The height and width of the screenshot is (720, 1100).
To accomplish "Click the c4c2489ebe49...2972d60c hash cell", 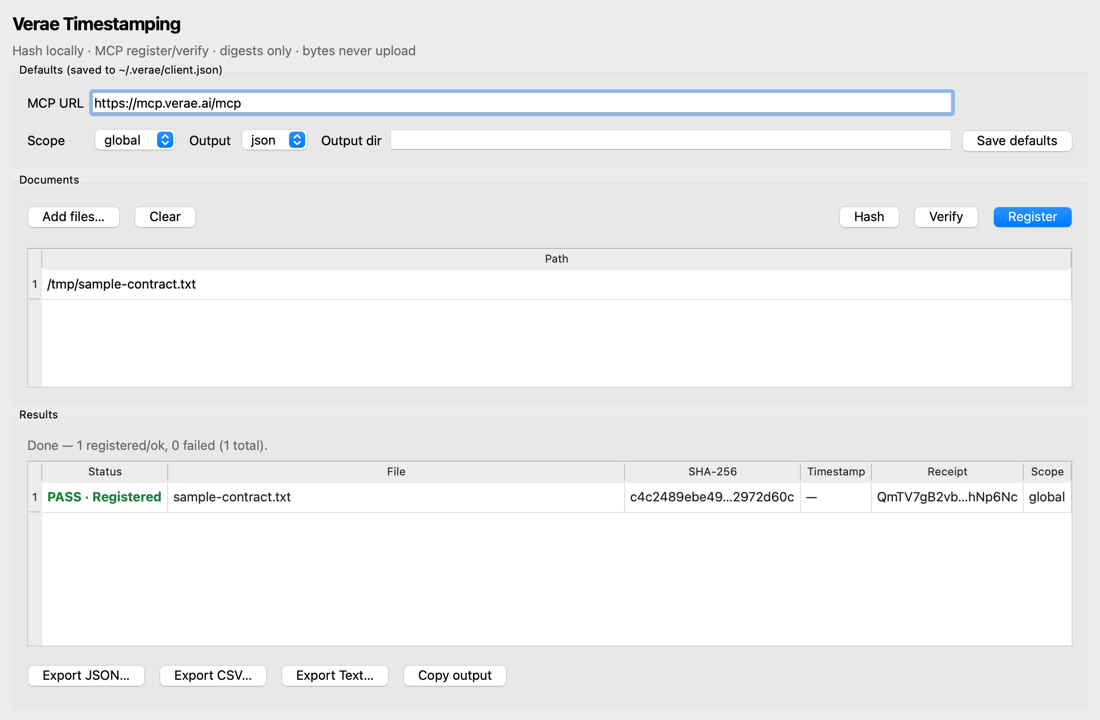I will pos(712,497).
